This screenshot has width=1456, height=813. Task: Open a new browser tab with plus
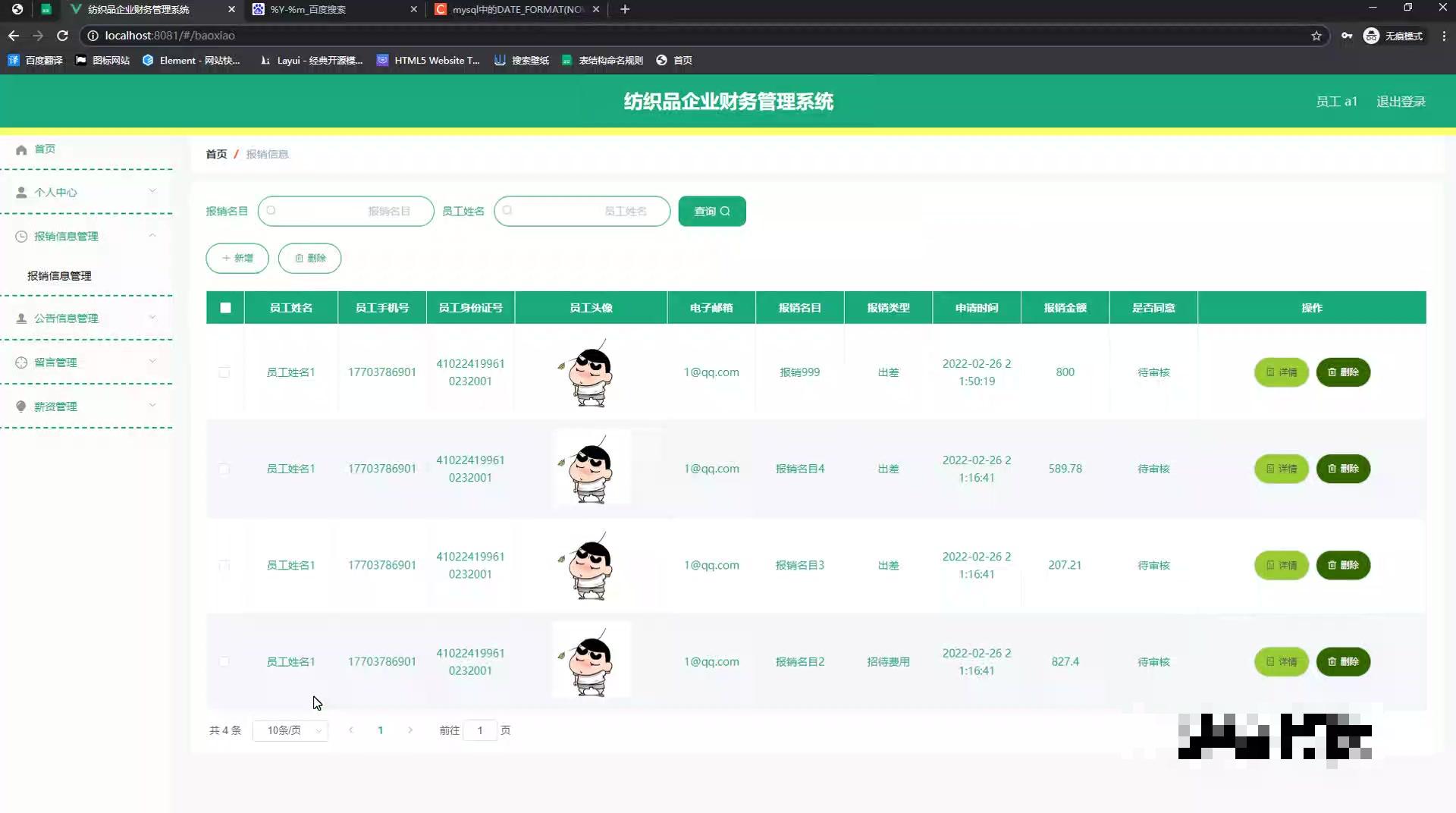click(x=625, y=9)
